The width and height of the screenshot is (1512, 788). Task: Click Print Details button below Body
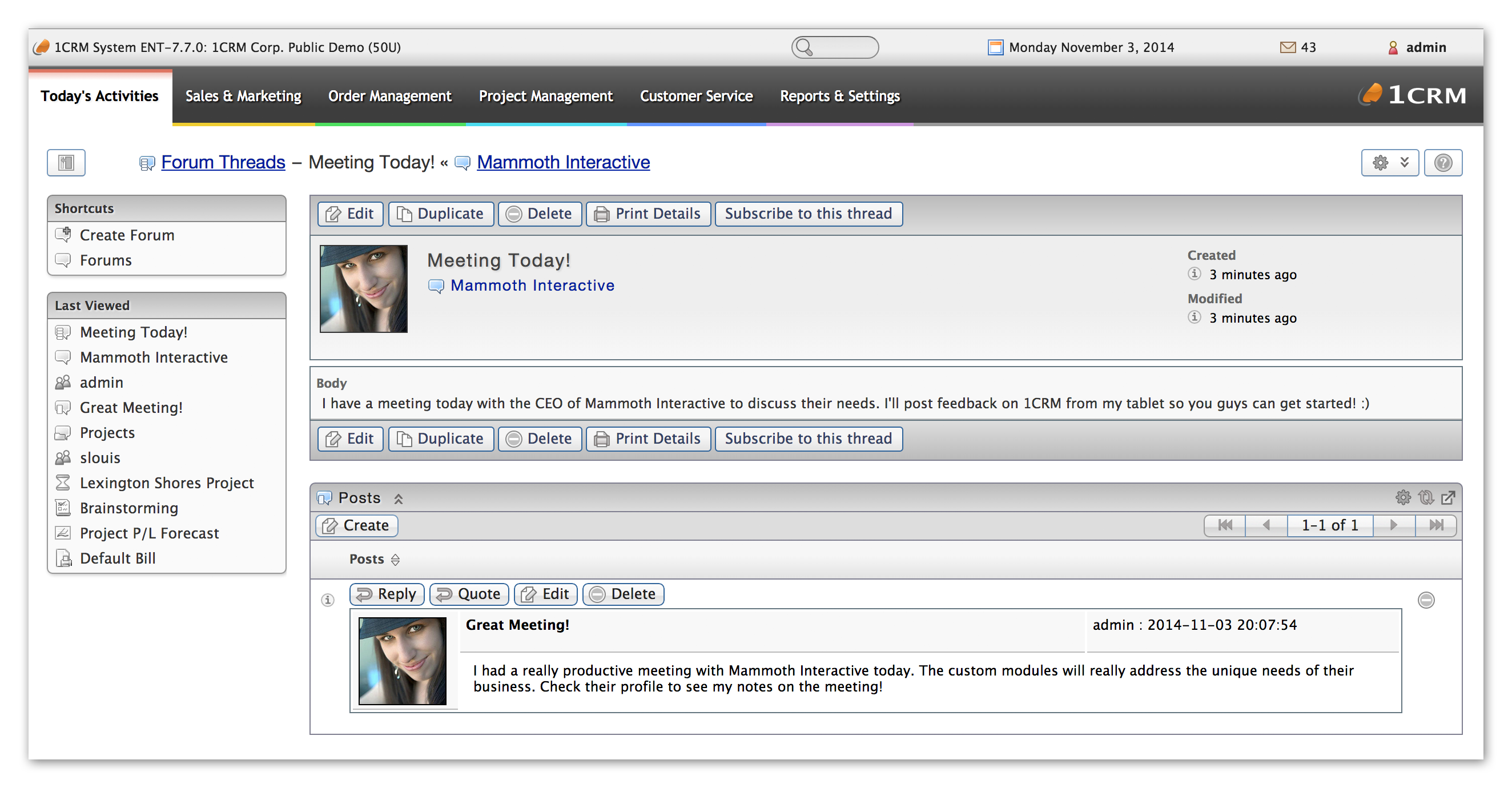click(x=648, y=439)
